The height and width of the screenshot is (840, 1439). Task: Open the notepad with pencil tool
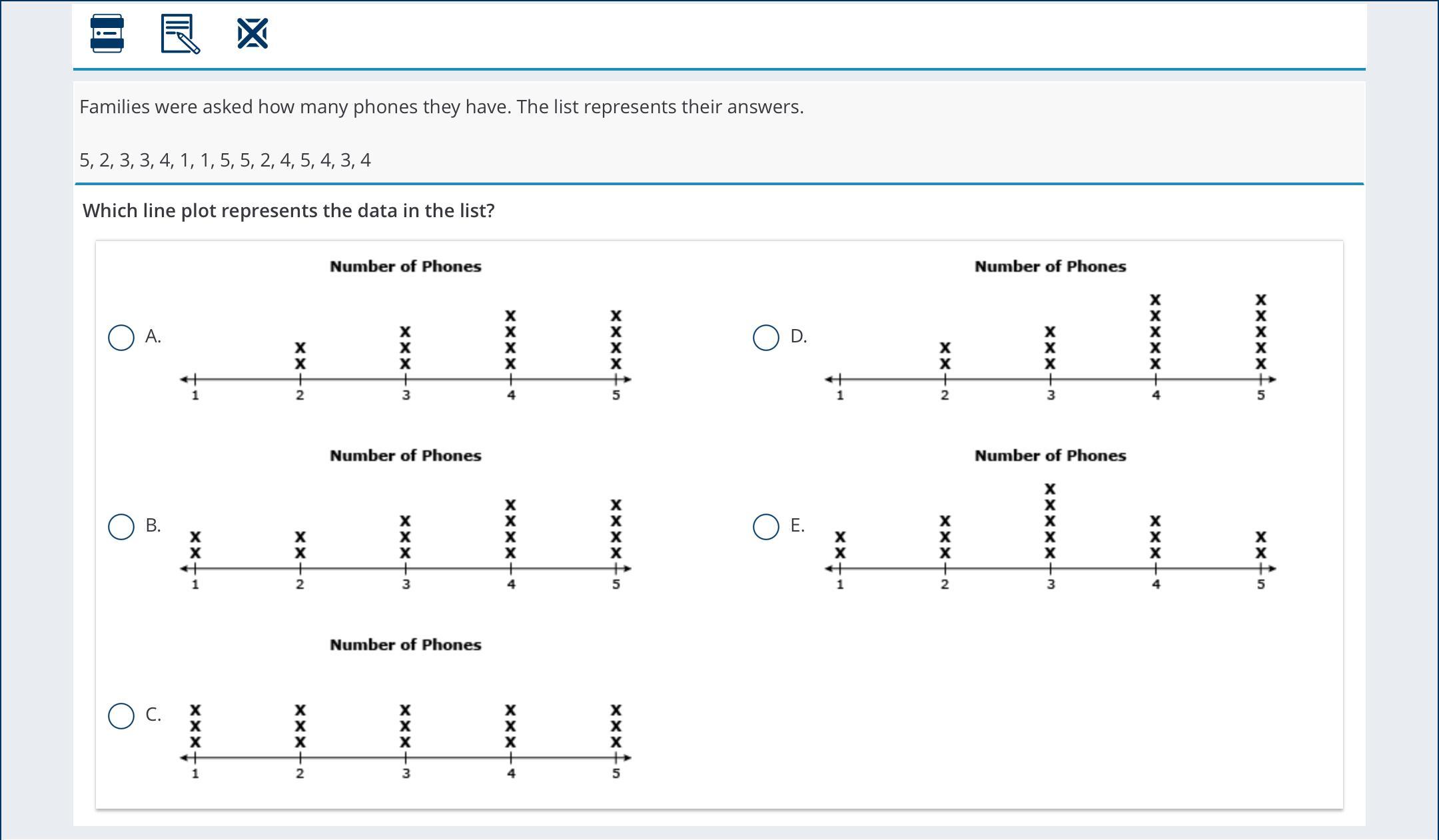[x=180, y=33]
